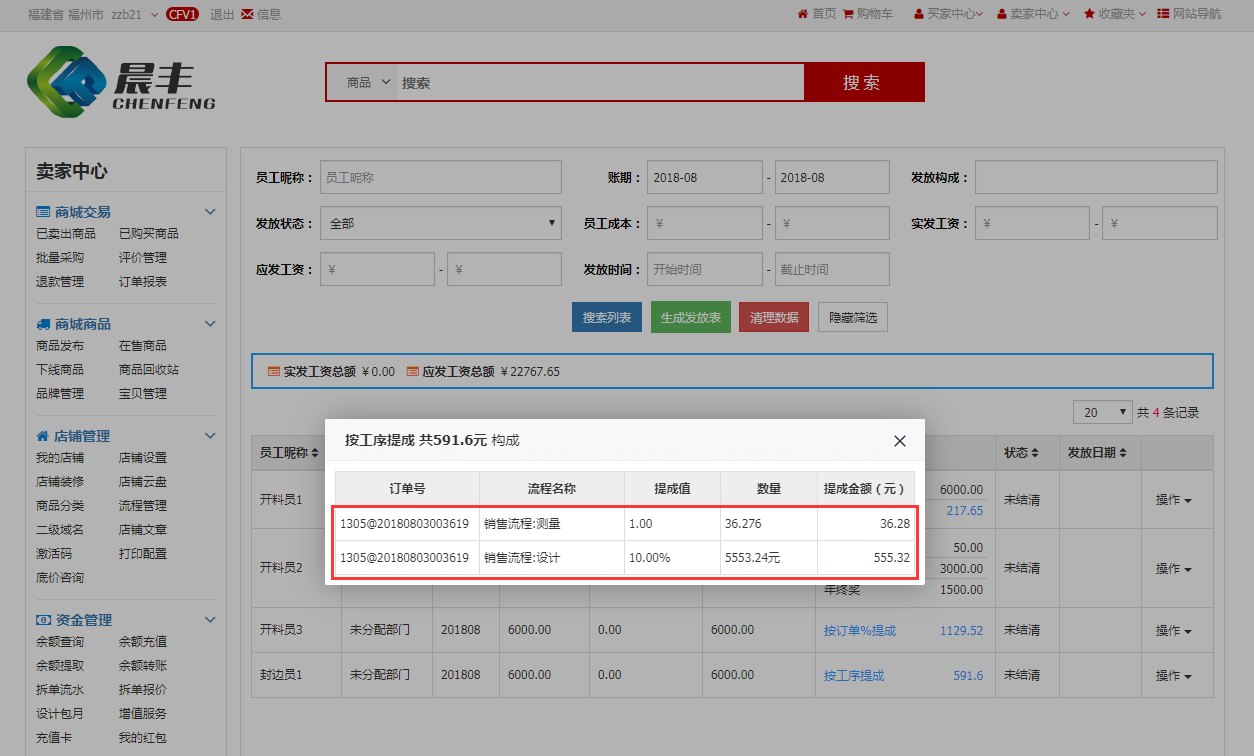
Task: Expand the 发放状态 dropdown
Action: point(440,223)
